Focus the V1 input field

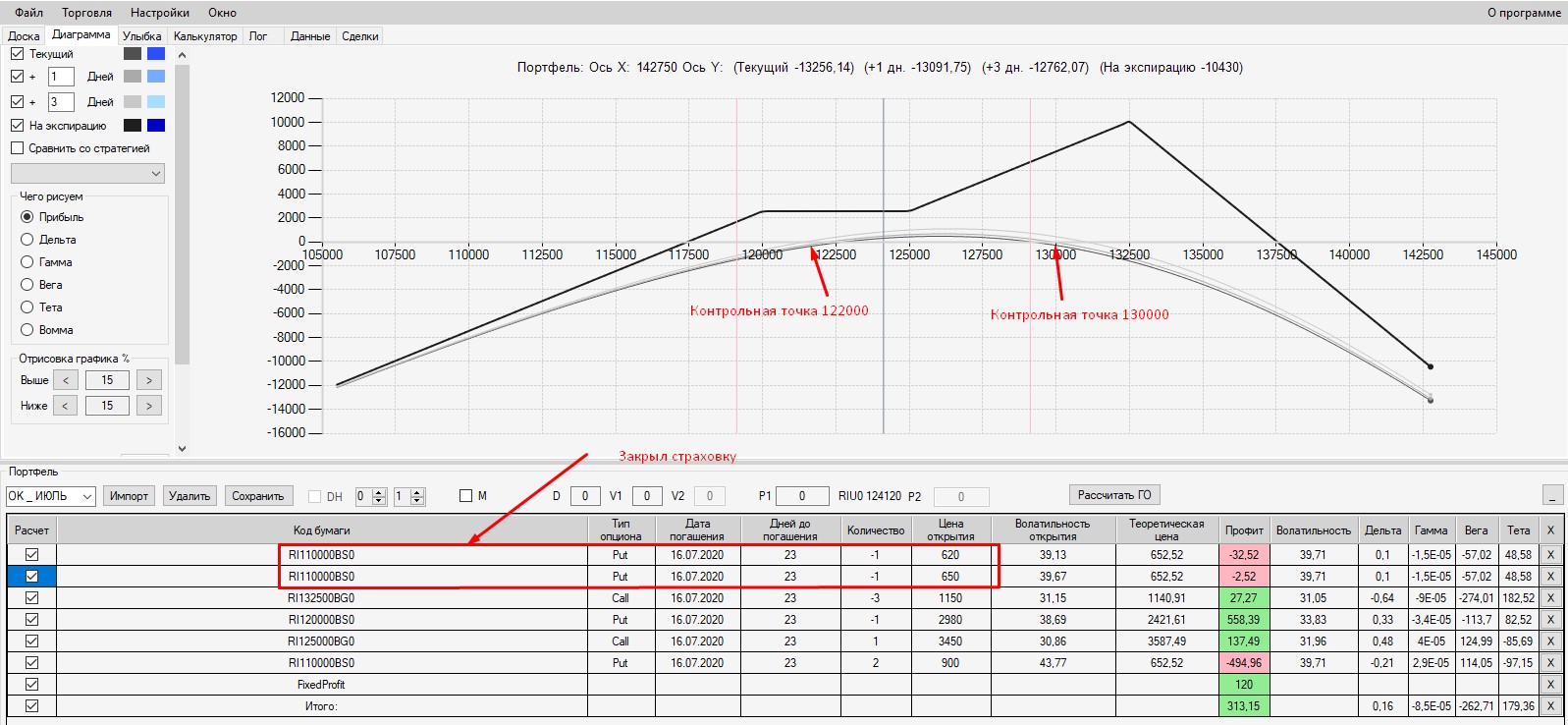[x=647, y=496]
